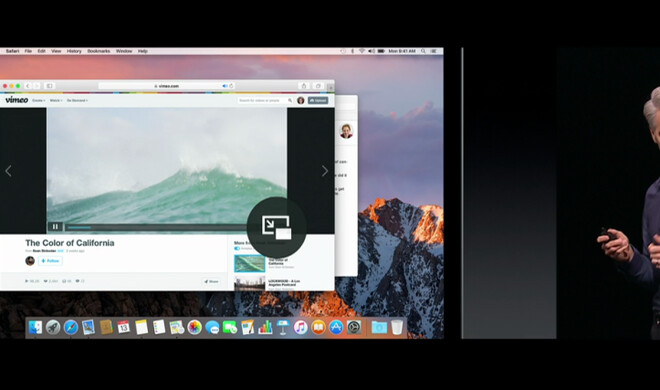Open iTunes from the Dock
The width and height of the screenshot is (660, 390).
click(301, 327)
